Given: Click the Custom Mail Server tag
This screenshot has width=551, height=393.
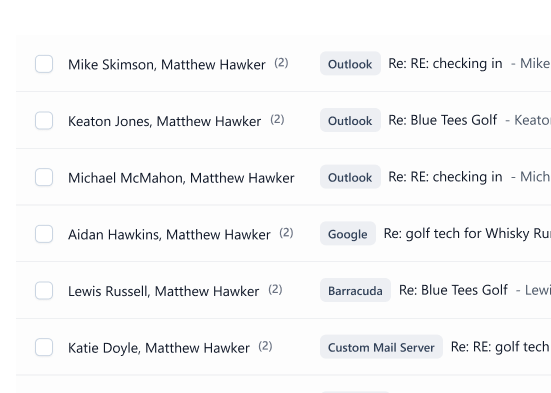Looking at the screenshot, I should pyautogui.click(x=381, y=347).
